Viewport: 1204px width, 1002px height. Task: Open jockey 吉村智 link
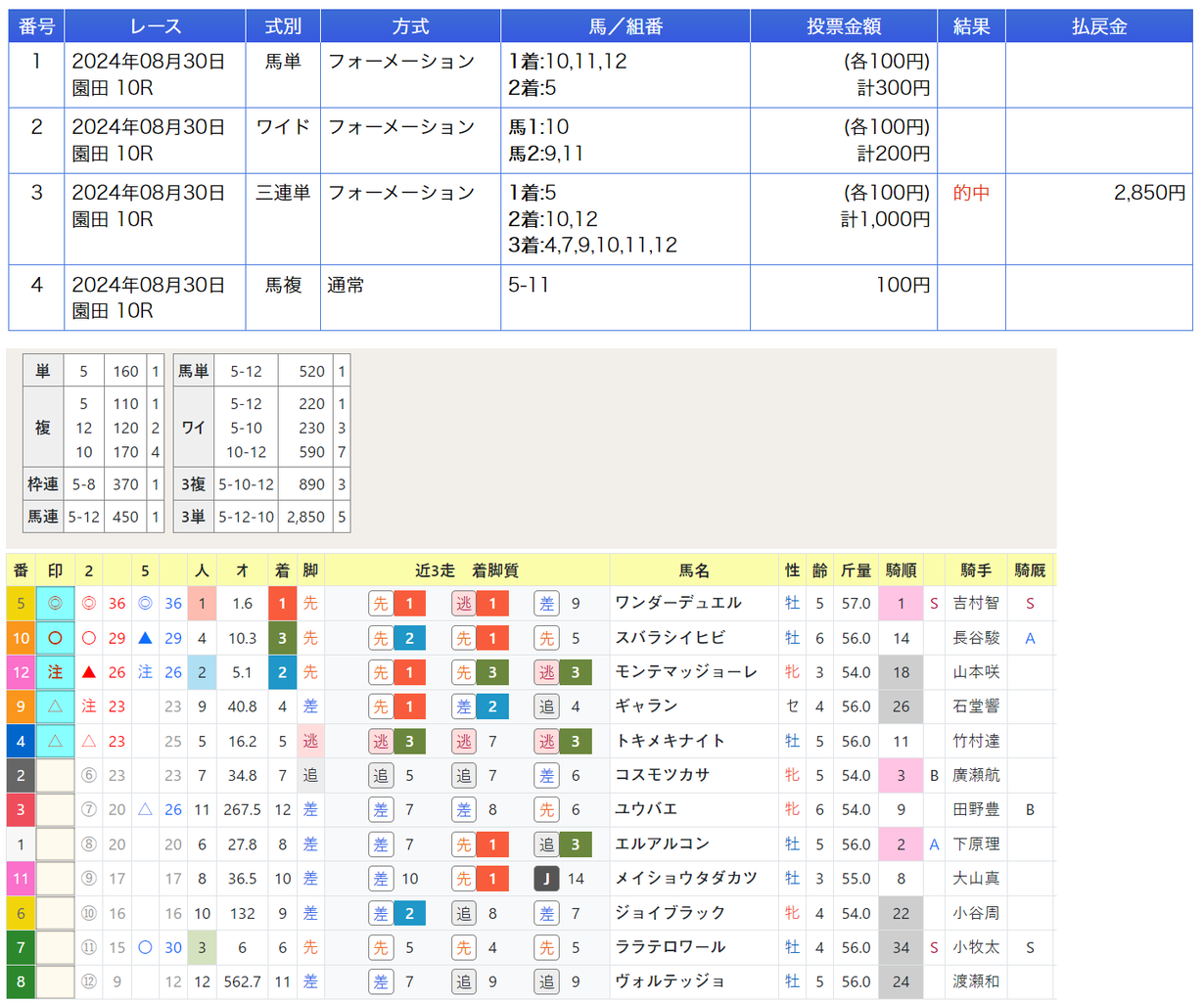click(976, 604)
